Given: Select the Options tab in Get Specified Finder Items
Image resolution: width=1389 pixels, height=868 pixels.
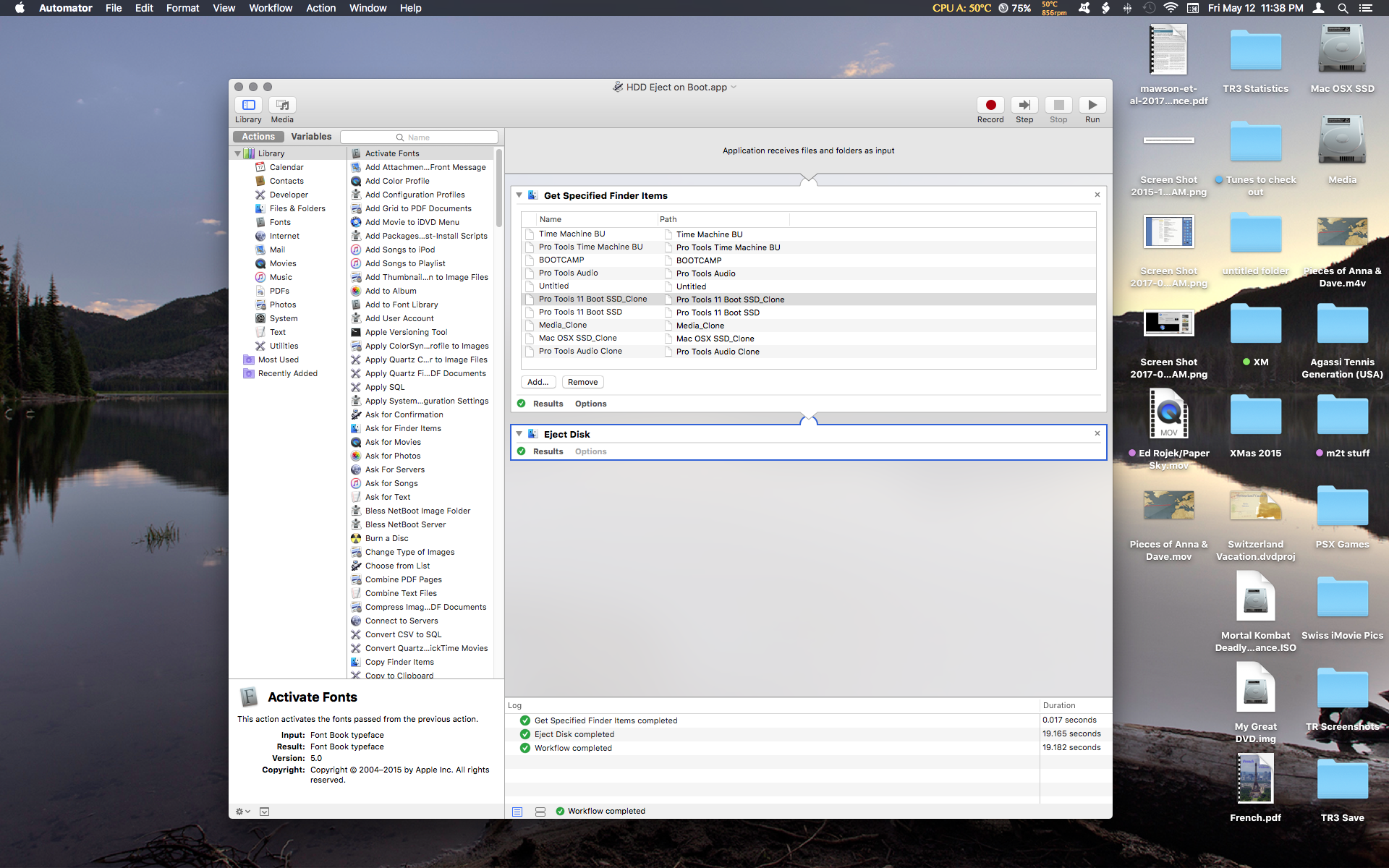Looking at the screenshot, I should [591, 403].
